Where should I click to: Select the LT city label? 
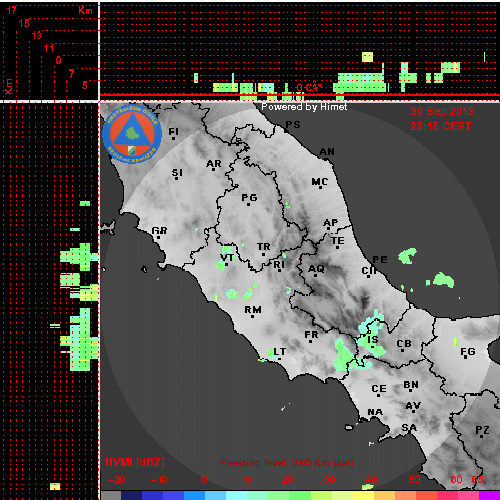point(280,352)
